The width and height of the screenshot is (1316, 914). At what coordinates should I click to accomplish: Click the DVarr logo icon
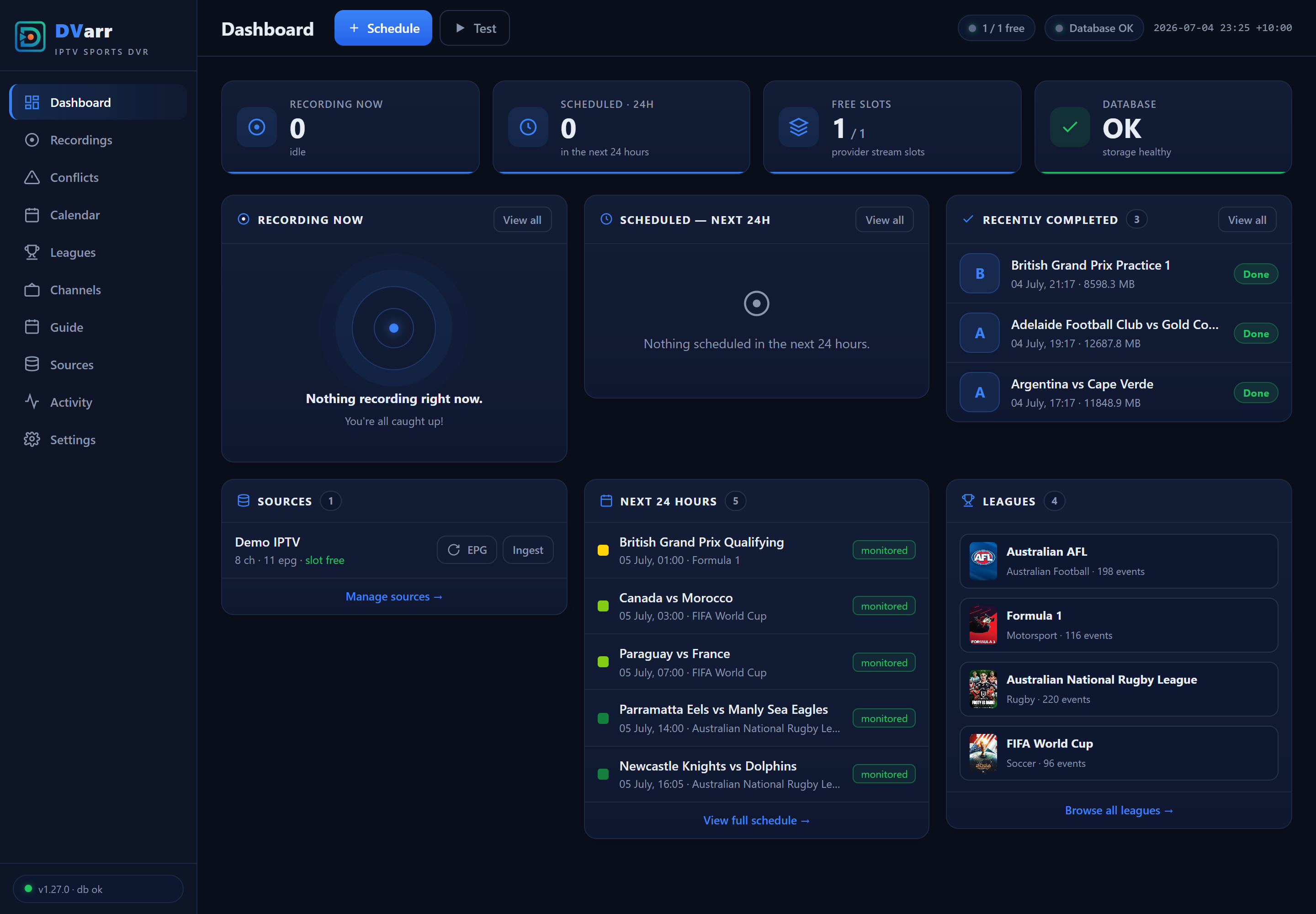(x=30, y=37)
